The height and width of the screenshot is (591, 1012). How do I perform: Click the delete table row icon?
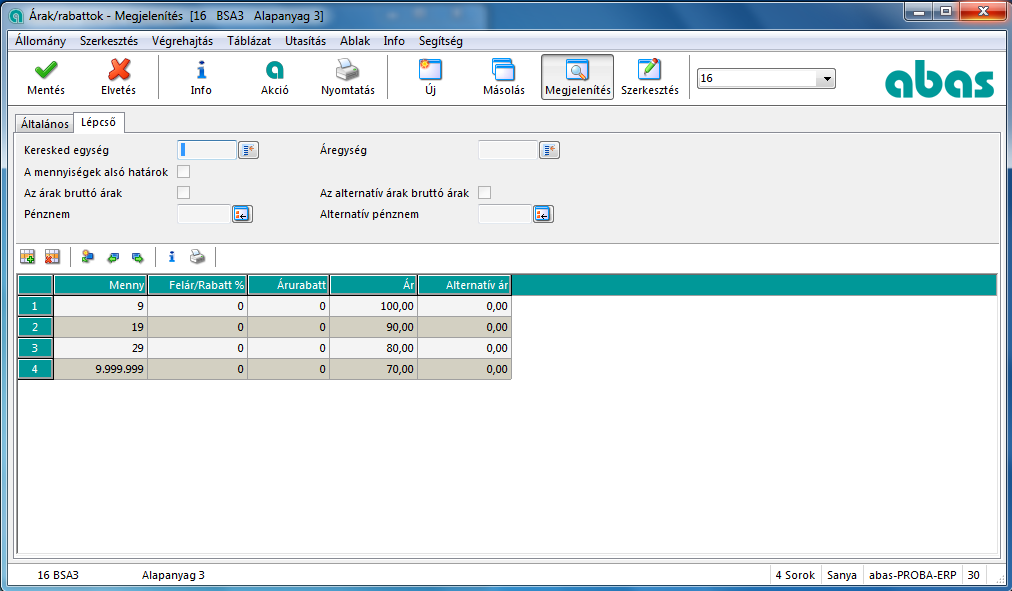52,257
